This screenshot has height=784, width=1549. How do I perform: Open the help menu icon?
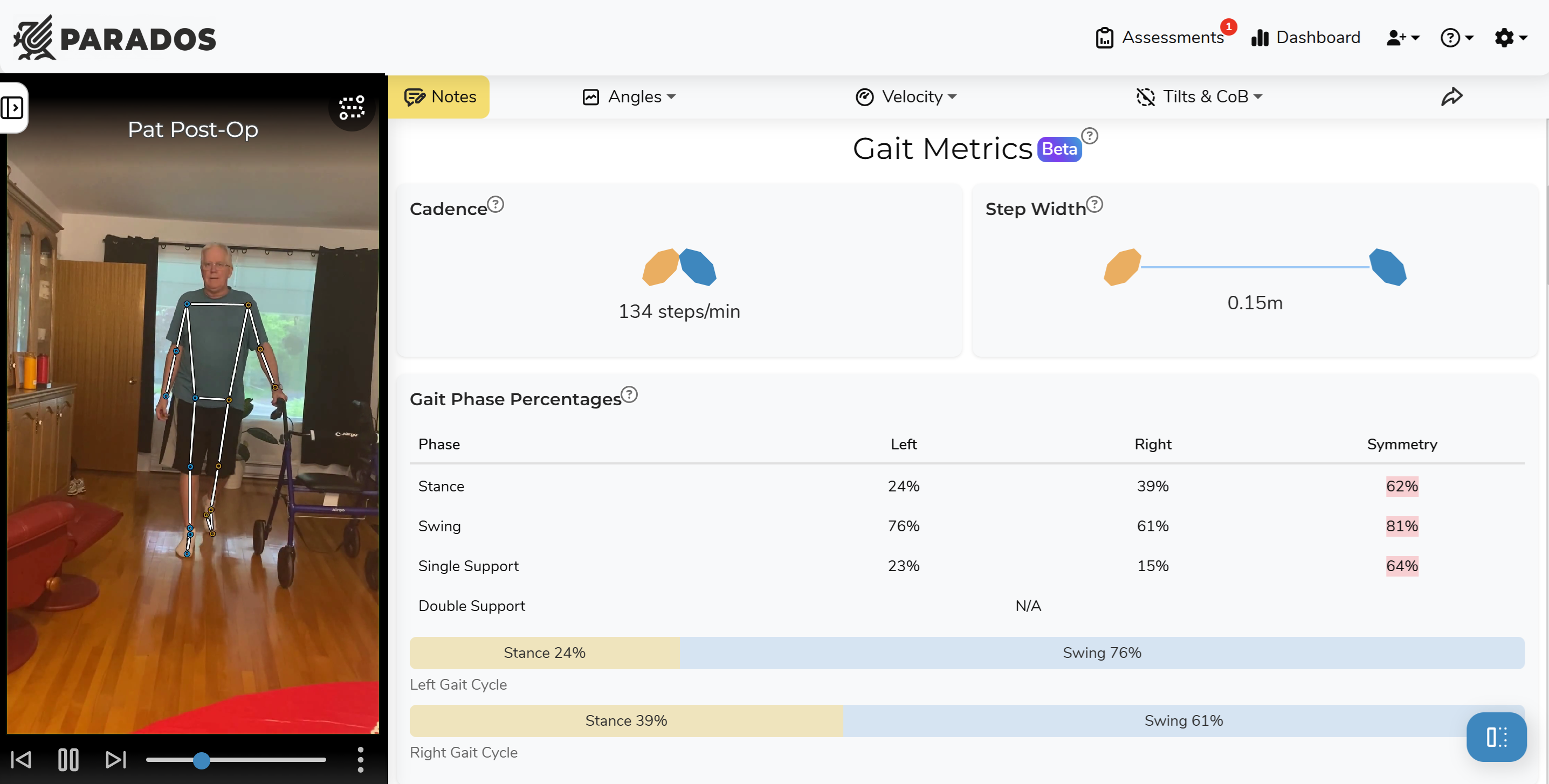[1456, 37]
